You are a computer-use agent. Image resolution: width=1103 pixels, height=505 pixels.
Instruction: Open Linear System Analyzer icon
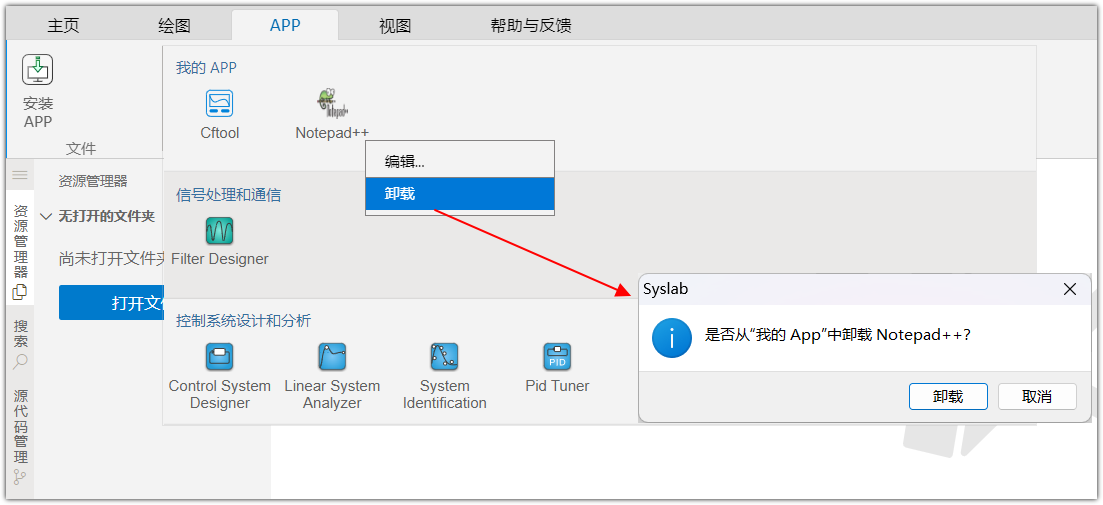click(x=332, y=357)
